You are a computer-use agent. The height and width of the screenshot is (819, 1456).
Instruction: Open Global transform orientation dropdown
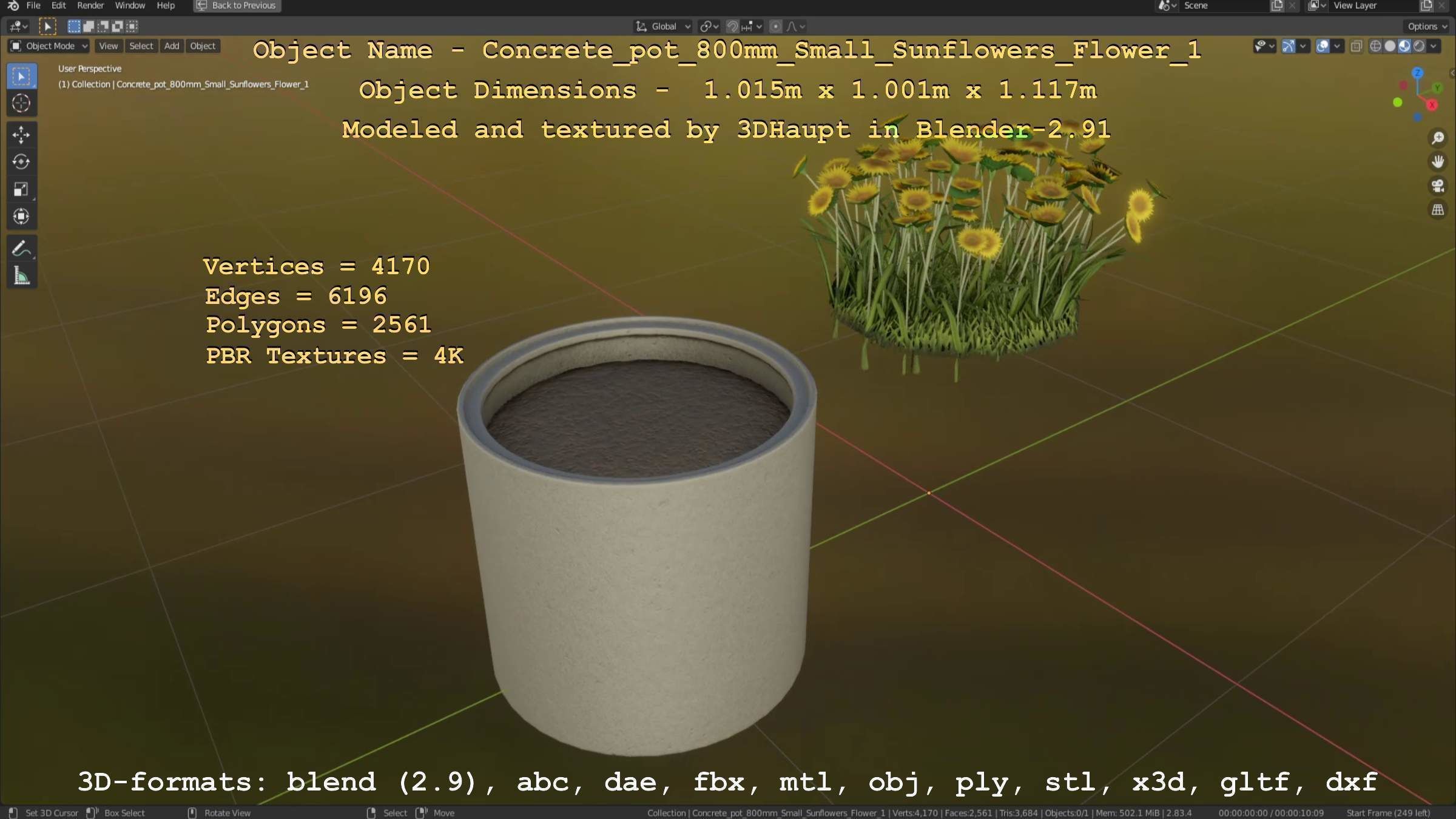point(662,27)
